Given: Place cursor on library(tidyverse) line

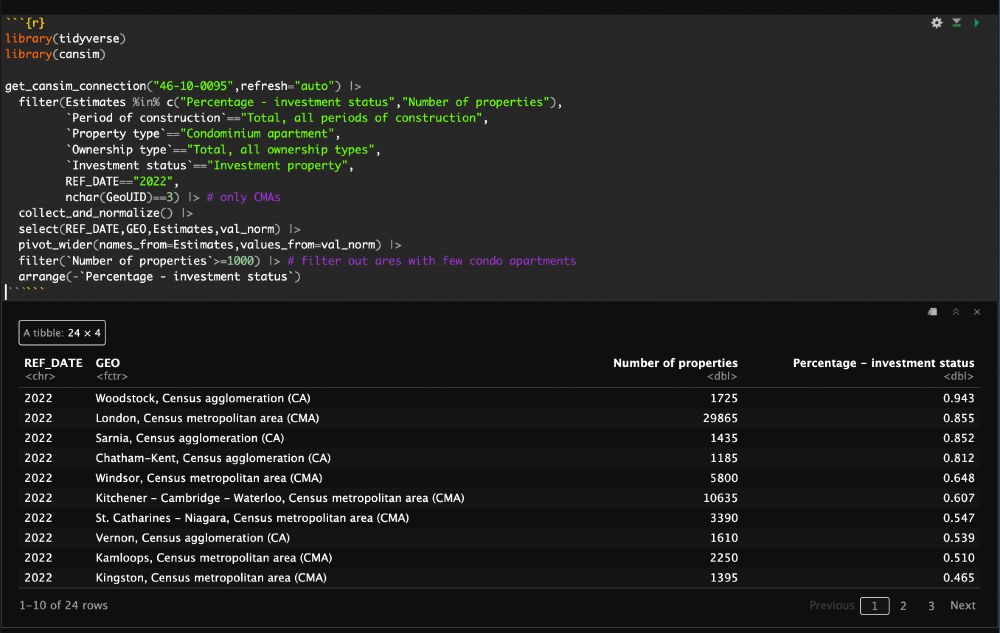Looking at the screenshot, I should click(65, 39).
